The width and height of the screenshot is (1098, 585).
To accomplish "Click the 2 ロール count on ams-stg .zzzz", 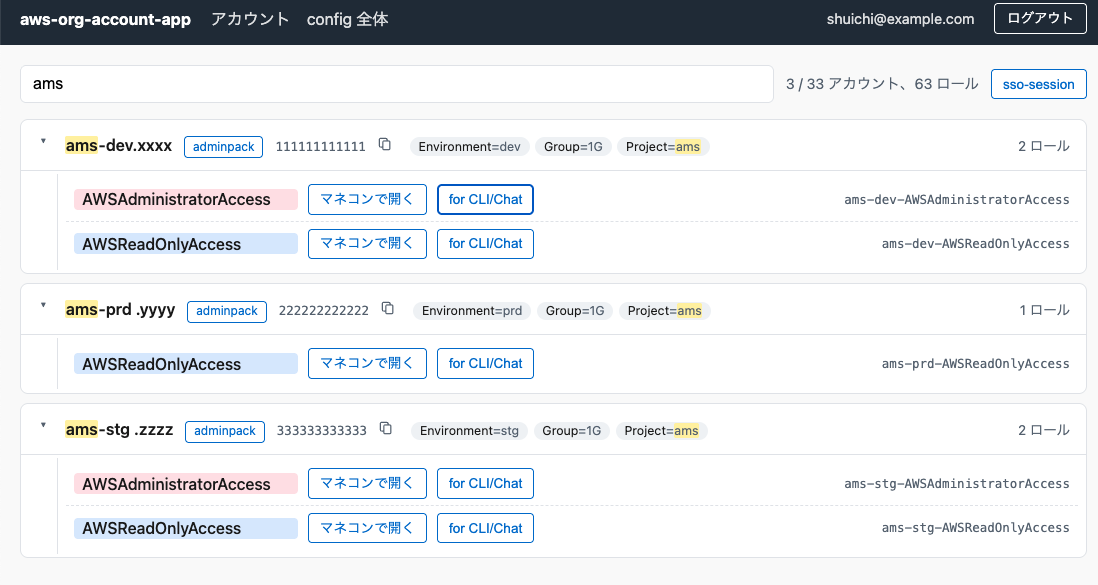I will coord(1043,430).
